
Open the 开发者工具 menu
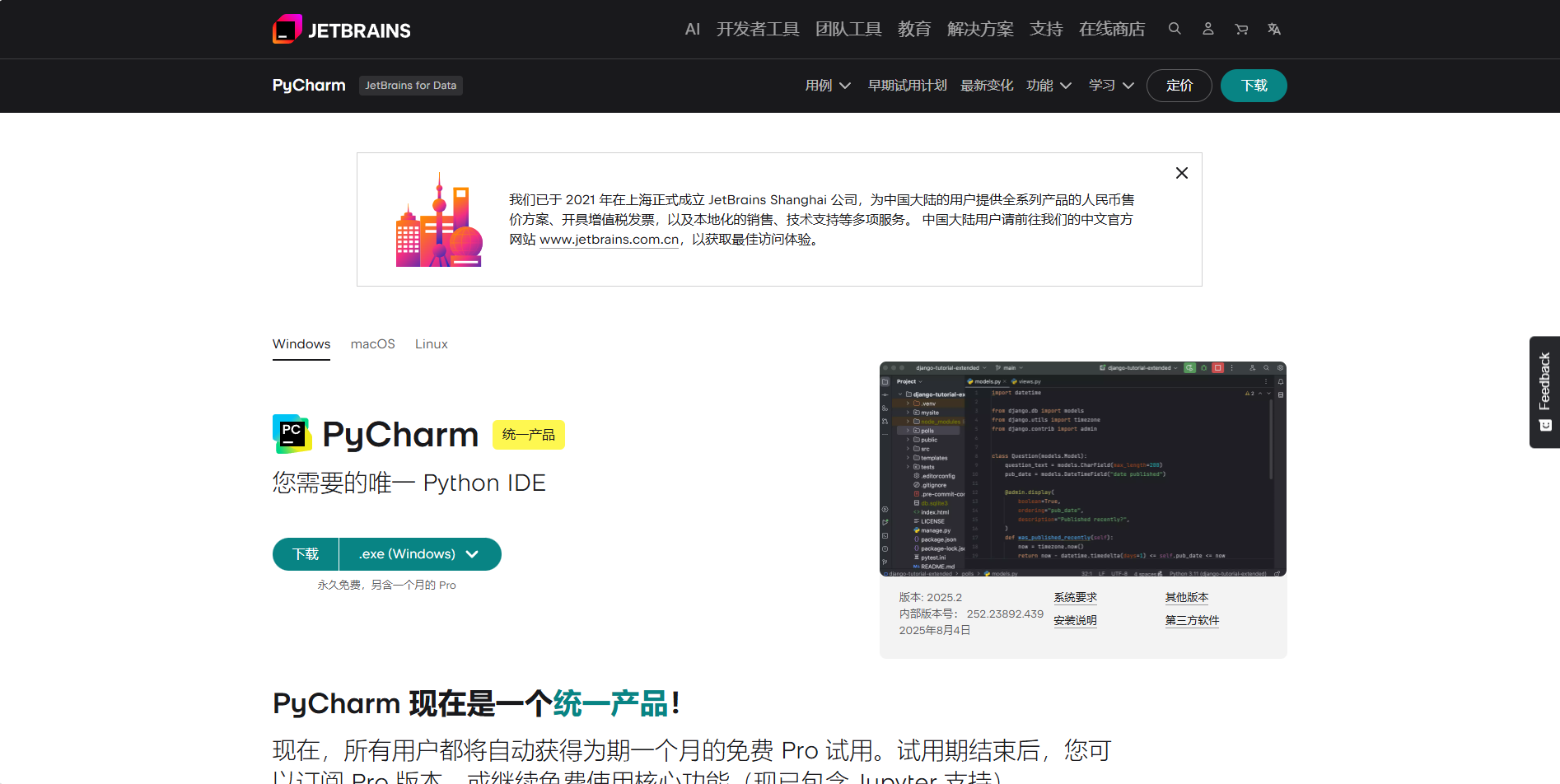pos(758,30)
